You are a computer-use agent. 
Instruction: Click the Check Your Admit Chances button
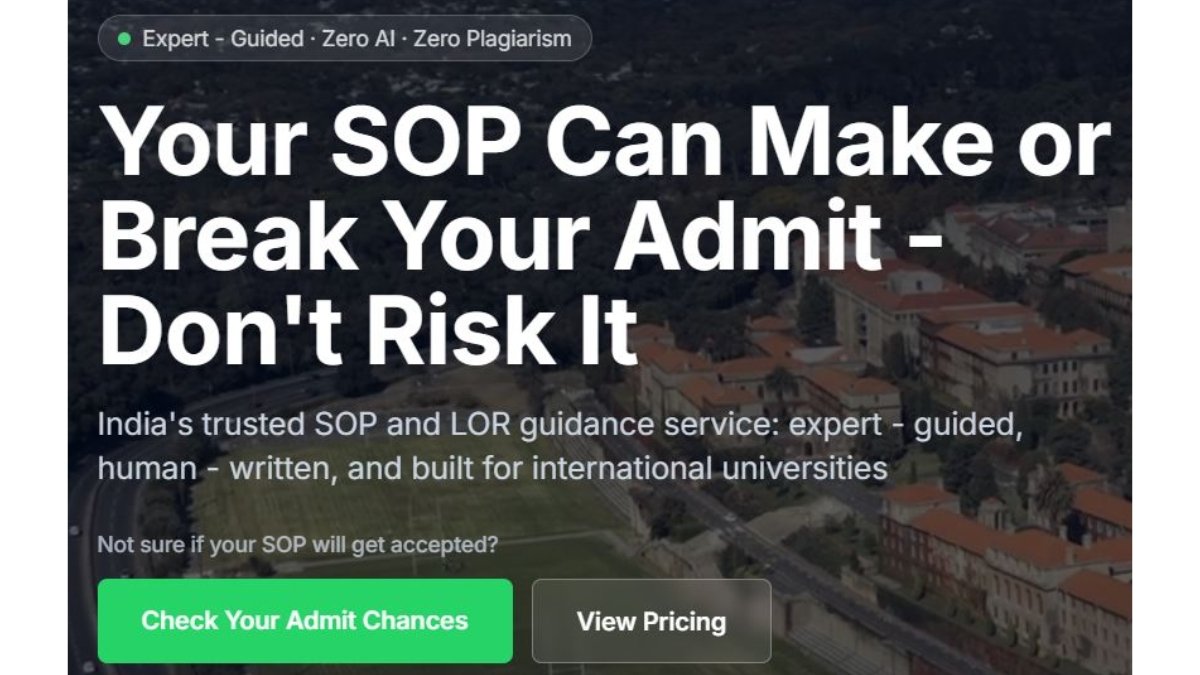click(305, 620)
